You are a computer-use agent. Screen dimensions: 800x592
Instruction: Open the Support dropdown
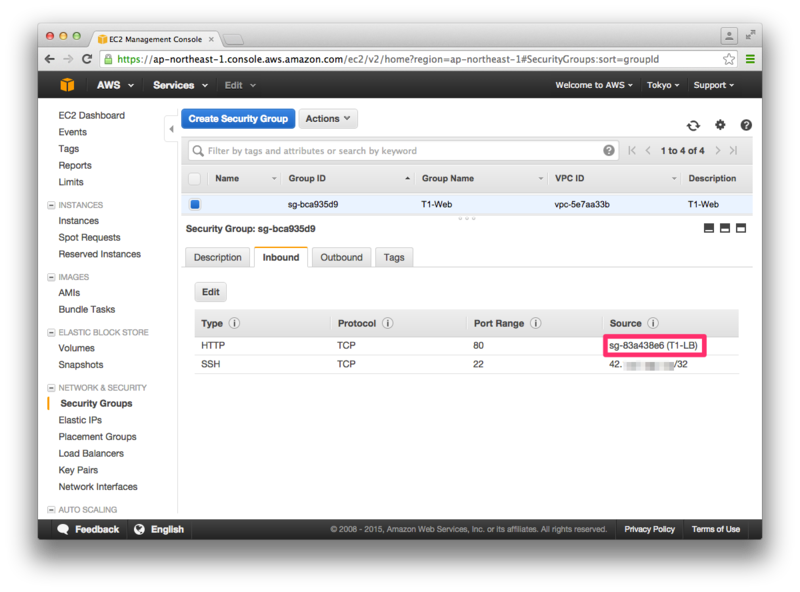(x=713, y=85)
